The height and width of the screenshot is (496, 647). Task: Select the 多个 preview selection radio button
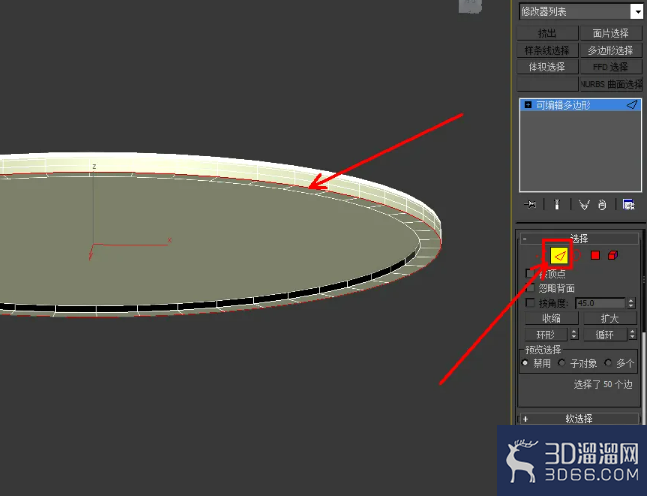click(608, 363)
